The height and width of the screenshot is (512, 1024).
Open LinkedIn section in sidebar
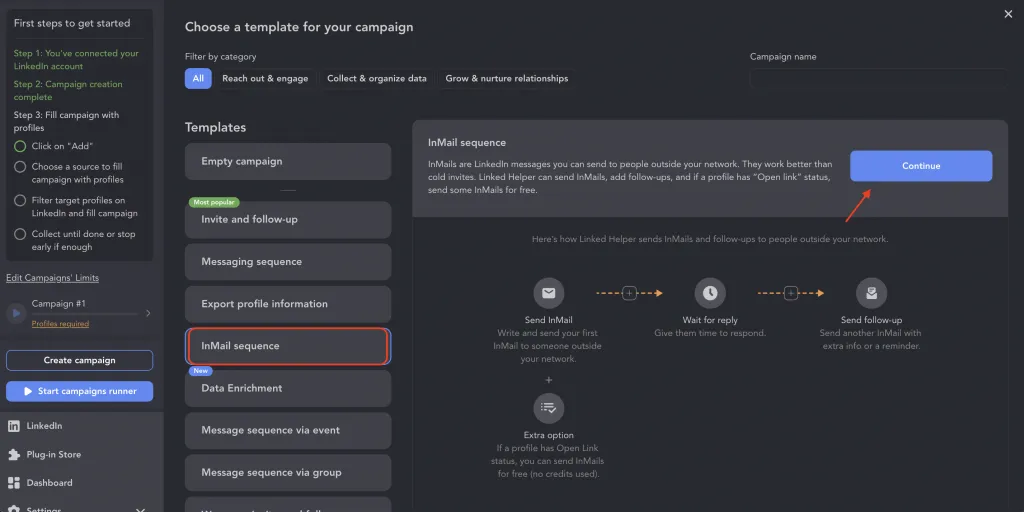click(44, 426)
